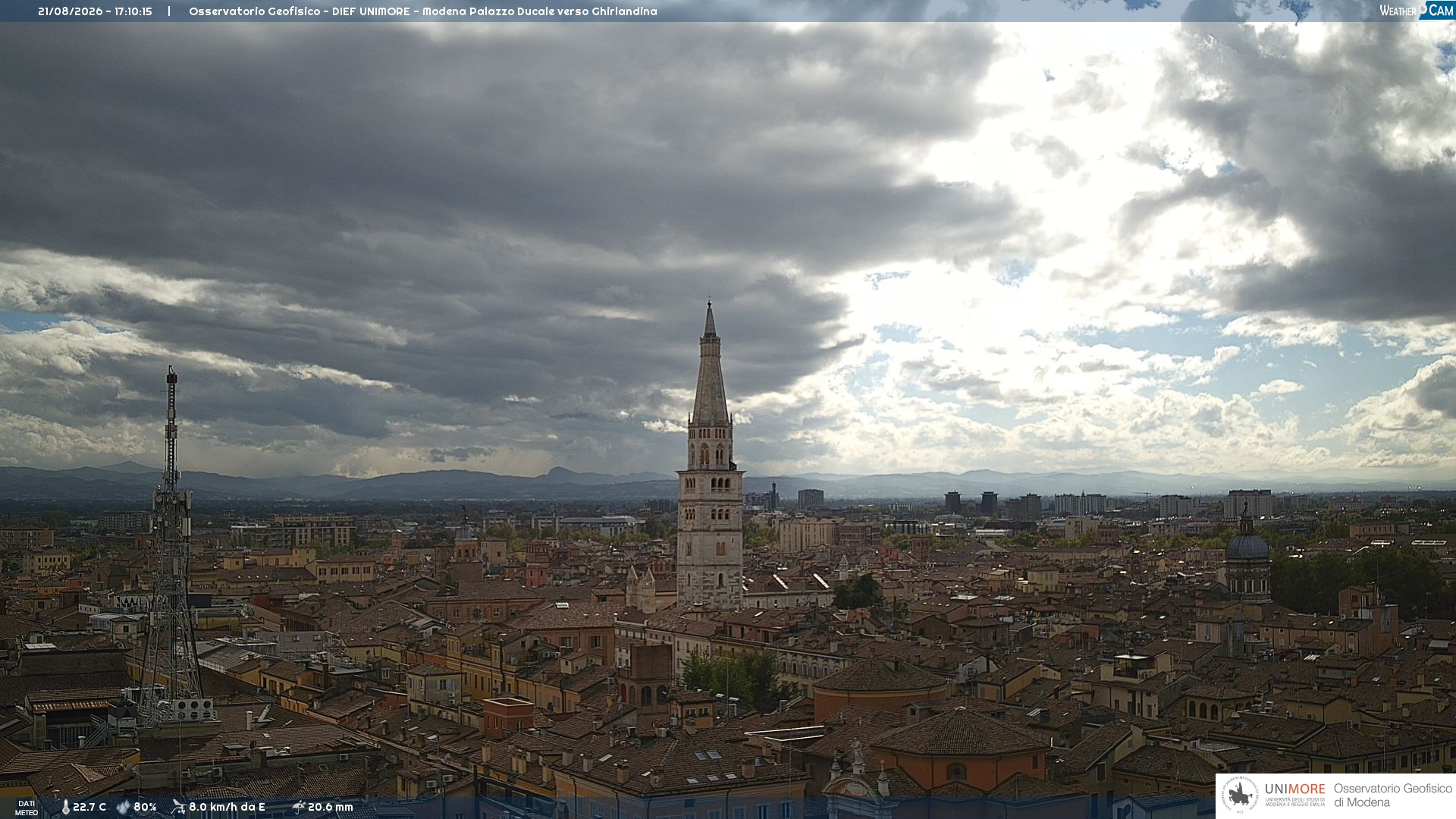
Task: Click the UNIMORE horse seal emblem
Action: point(1241,795)
